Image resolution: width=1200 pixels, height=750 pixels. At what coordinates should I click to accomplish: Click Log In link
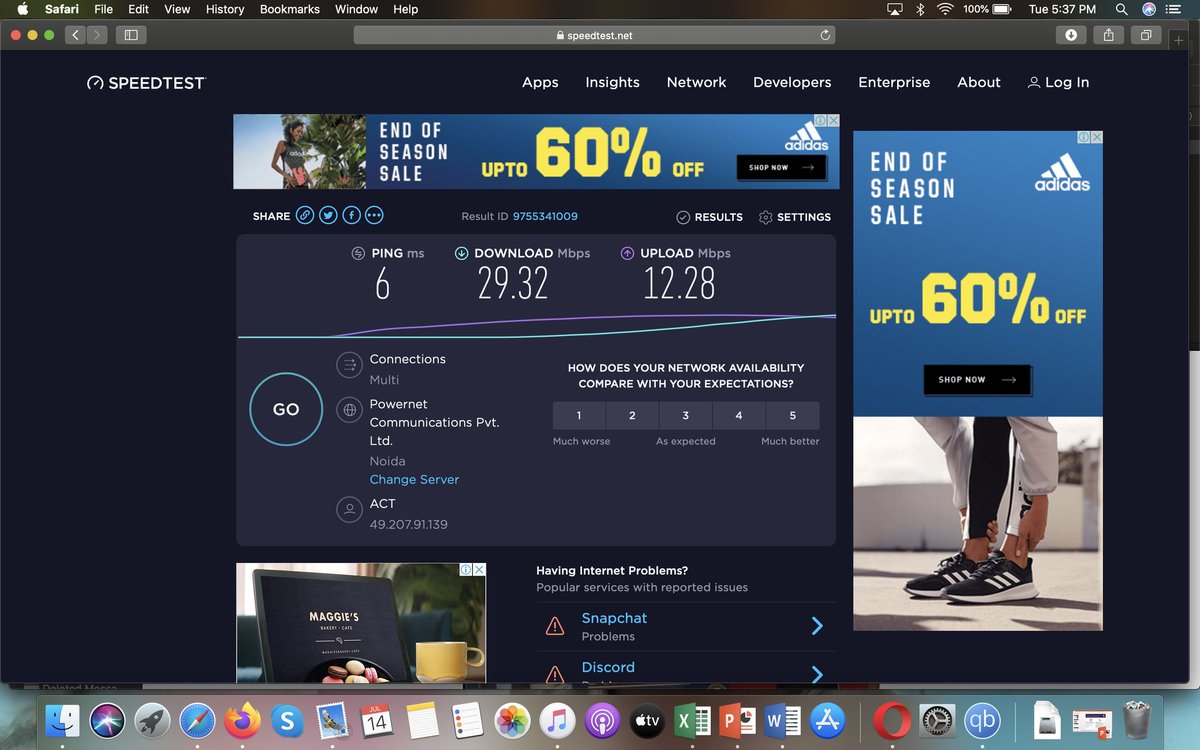click(x=1058, y=83)
